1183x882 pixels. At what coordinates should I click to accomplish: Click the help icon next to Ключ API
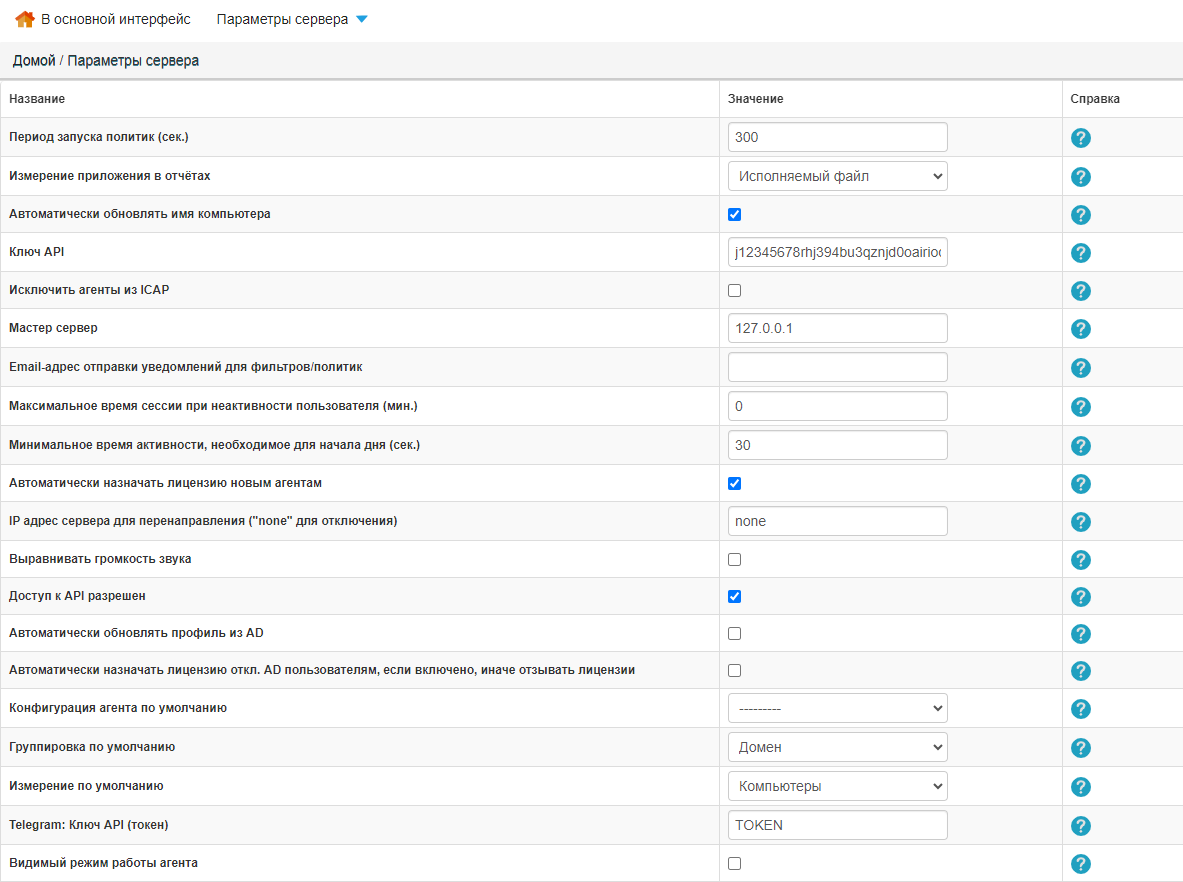(1080, 252)
